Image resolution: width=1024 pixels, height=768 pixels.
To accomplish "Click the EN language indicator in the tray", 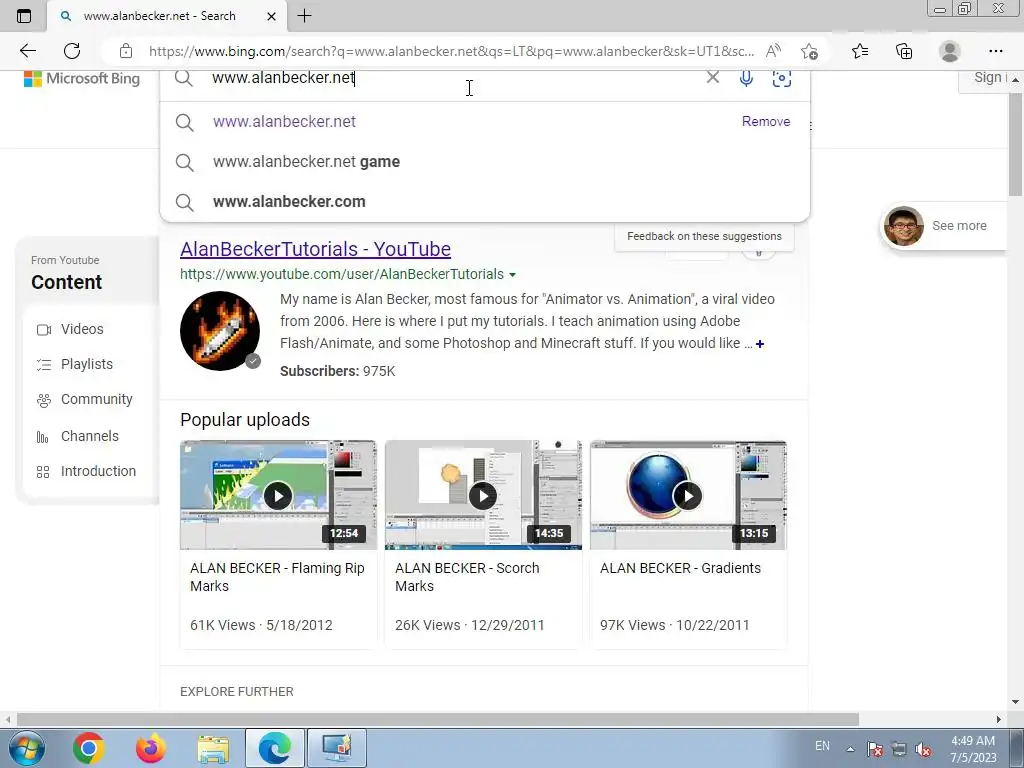I will coord(822,746).
